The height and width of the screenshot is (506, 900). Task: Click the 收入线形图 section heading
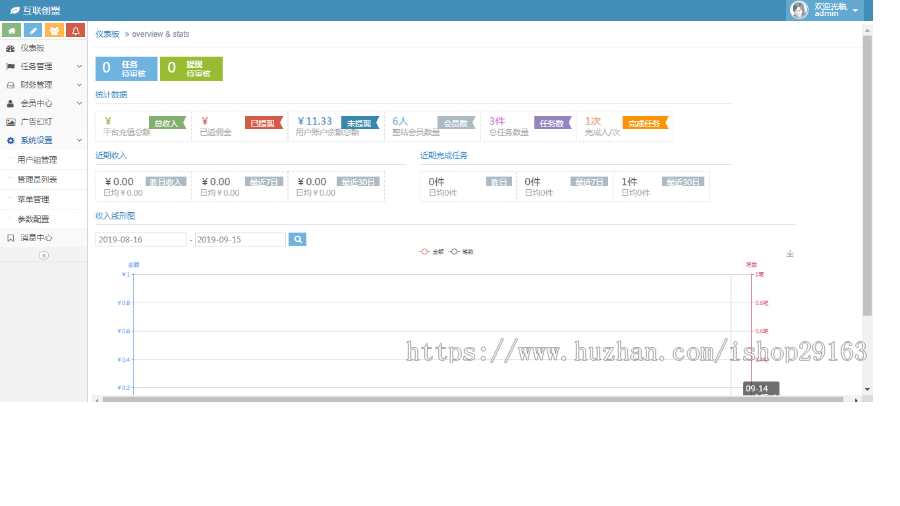click(x=115, y=216)
